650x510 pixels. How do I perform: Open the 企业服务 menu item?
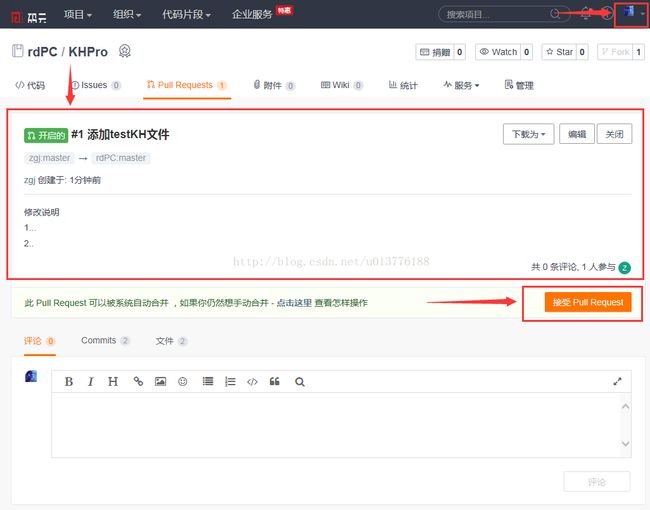tap(252, 15)
